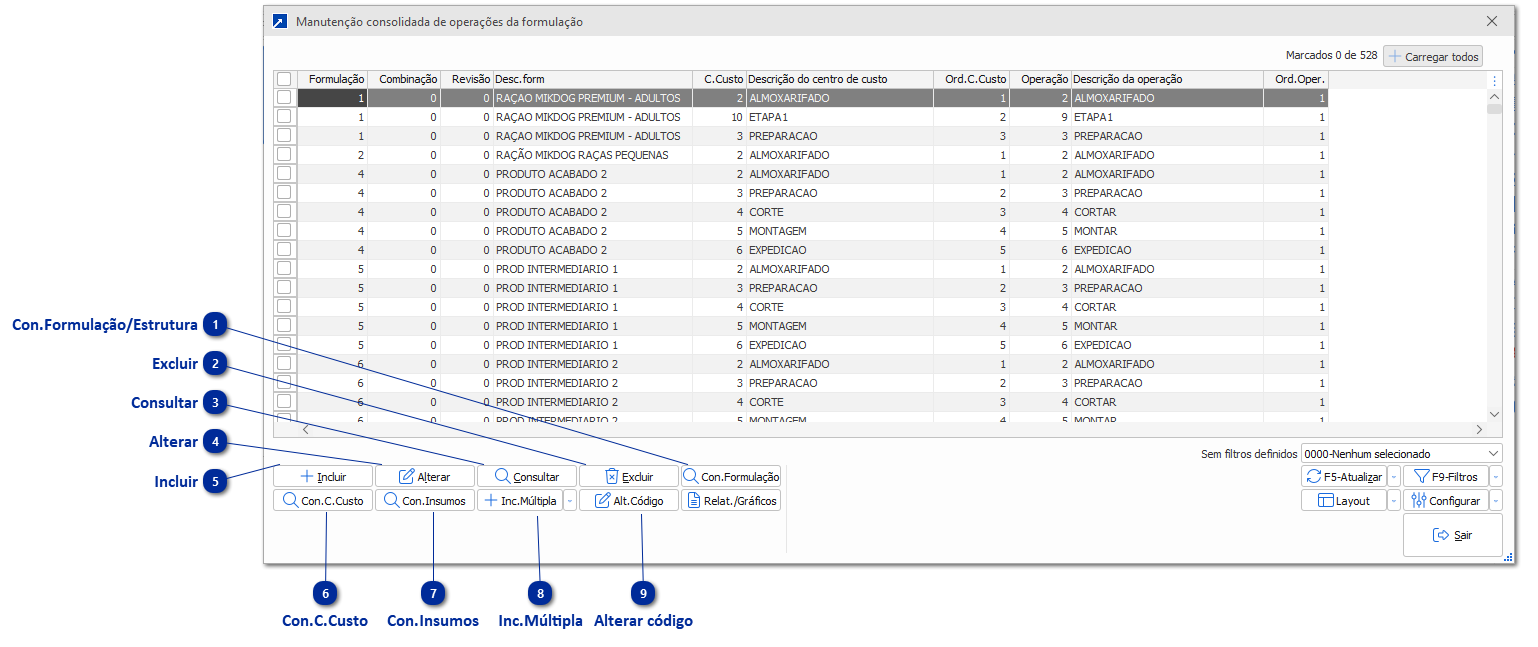This screenshot has height=647, width=1538.
Task: Sort by the Ord.Oper. column header
Action: pyautogui.click(x=1296, y=79)
